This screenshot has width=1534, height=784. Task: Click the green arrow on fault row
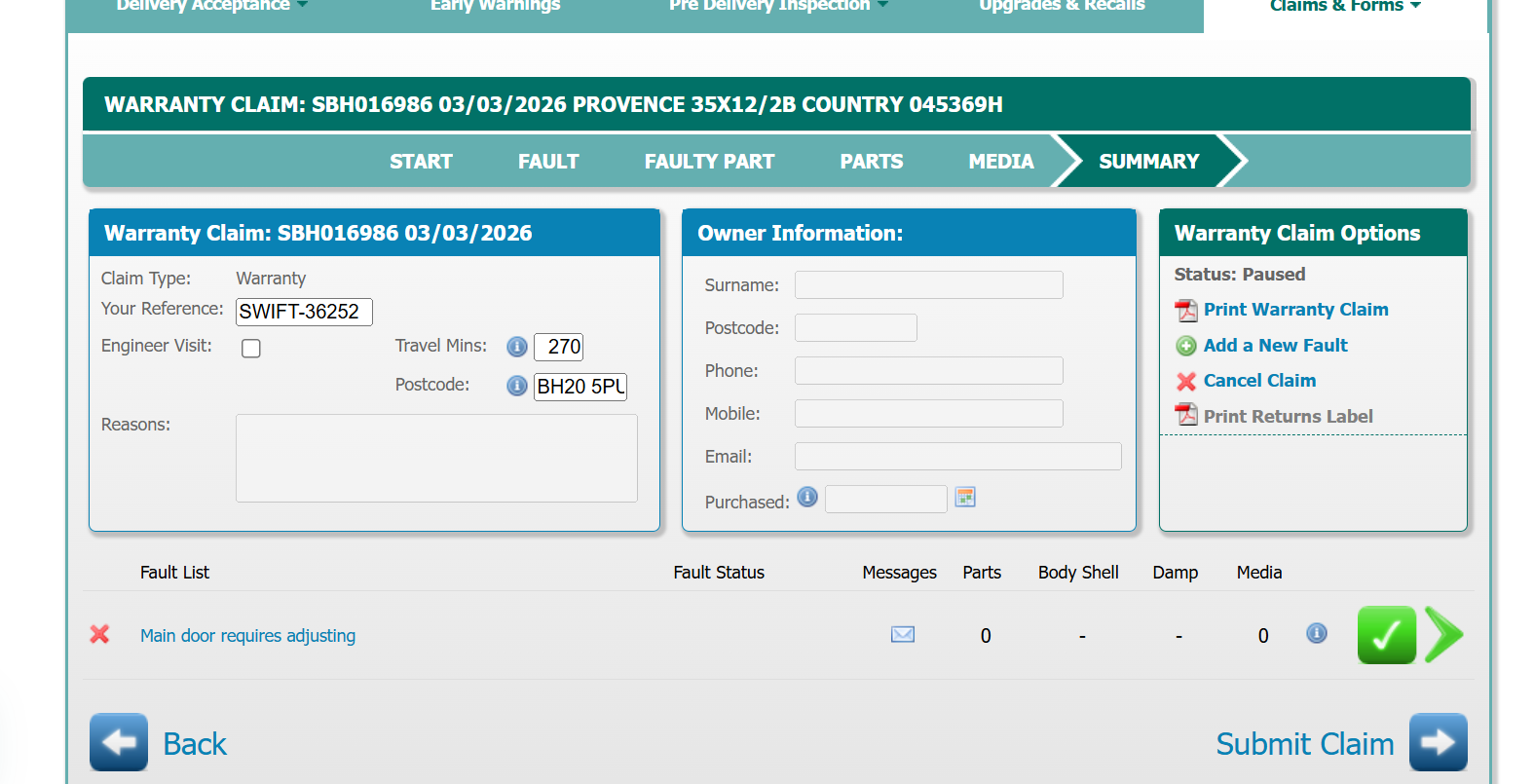pos(1443,635)
